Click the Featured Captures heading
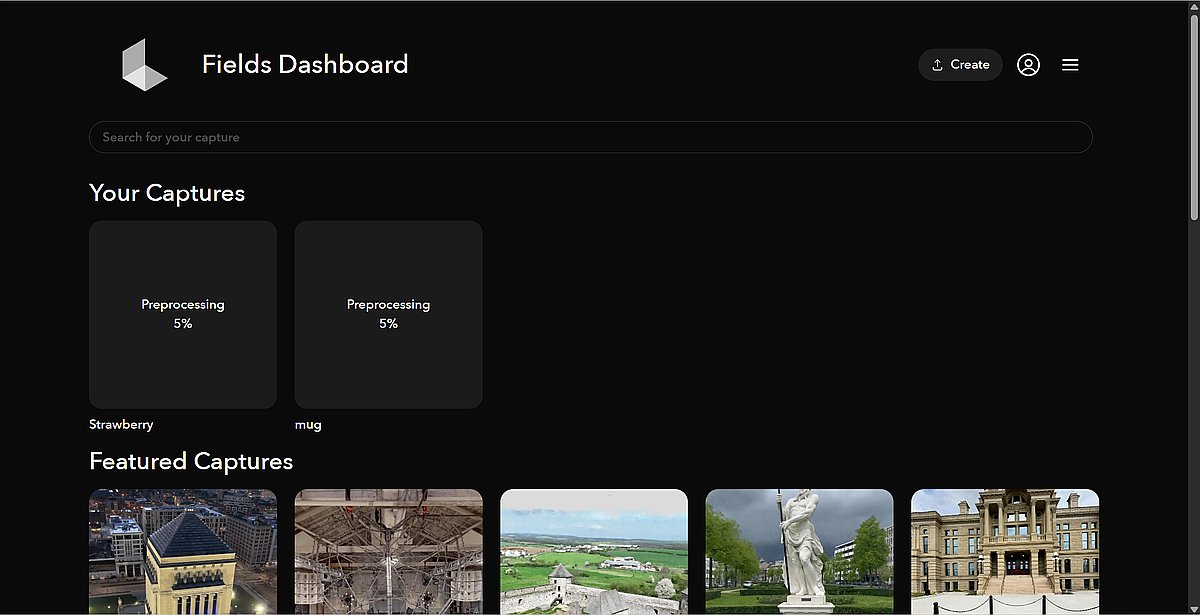 tap(191, 461)
